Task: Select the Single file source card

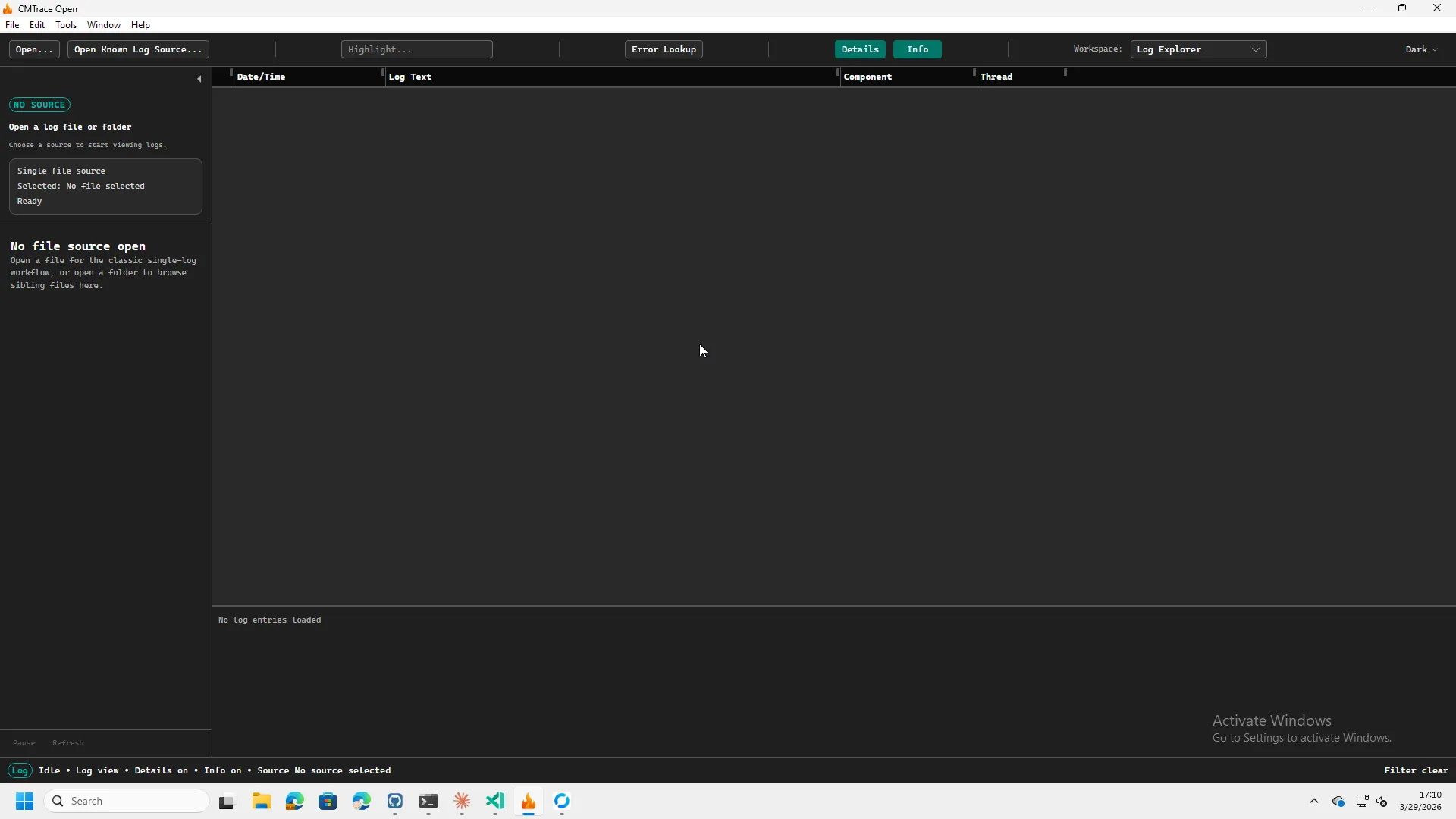Action: [105, 186]
